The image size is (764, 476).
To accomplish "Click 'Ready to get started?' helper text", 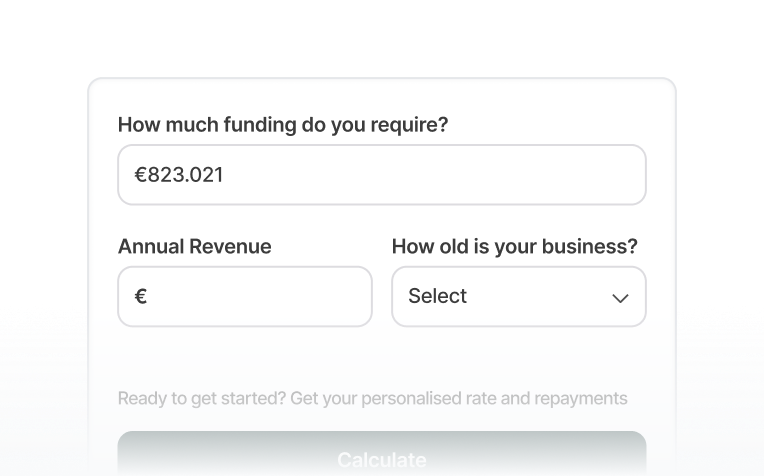I will tap(202, 399).
